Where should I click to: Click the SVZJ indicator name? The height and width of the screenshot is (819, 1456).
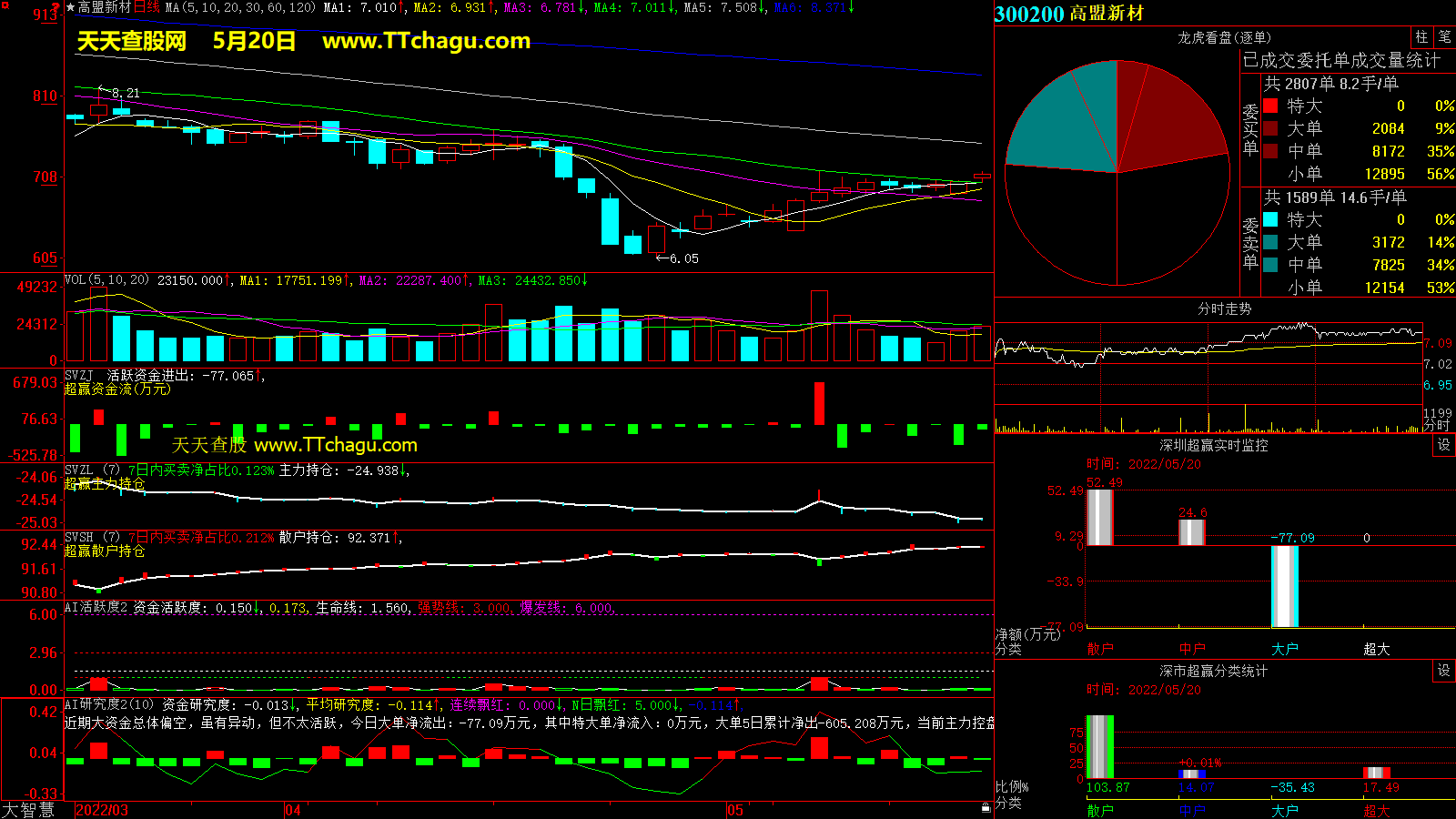pos(79,376)
